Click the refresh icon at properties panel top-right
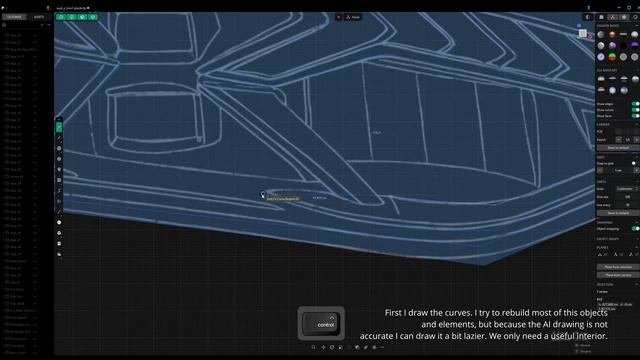Image resolution: width=640 pixels, height=360 pixels. [x=636, y=17]
